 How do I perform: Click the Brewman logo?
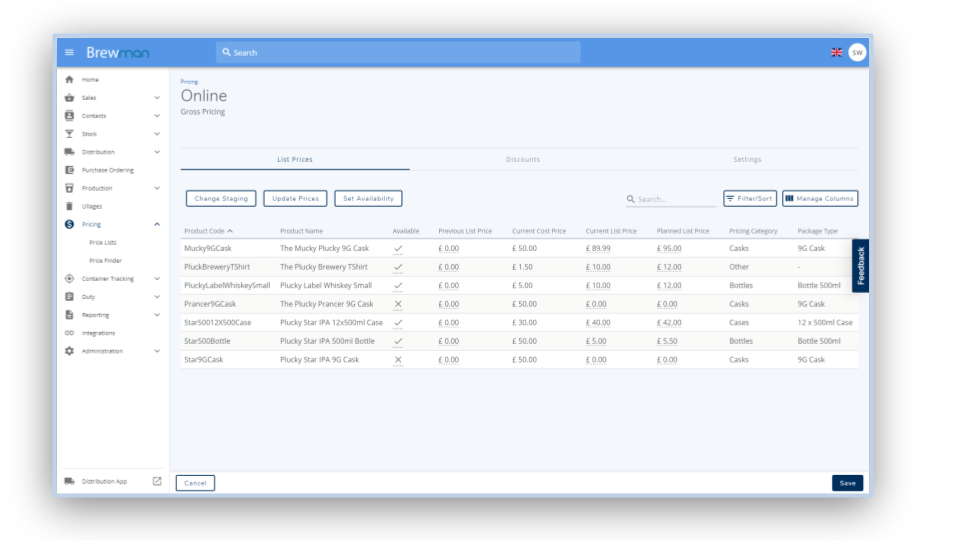(x=118, y=53)
